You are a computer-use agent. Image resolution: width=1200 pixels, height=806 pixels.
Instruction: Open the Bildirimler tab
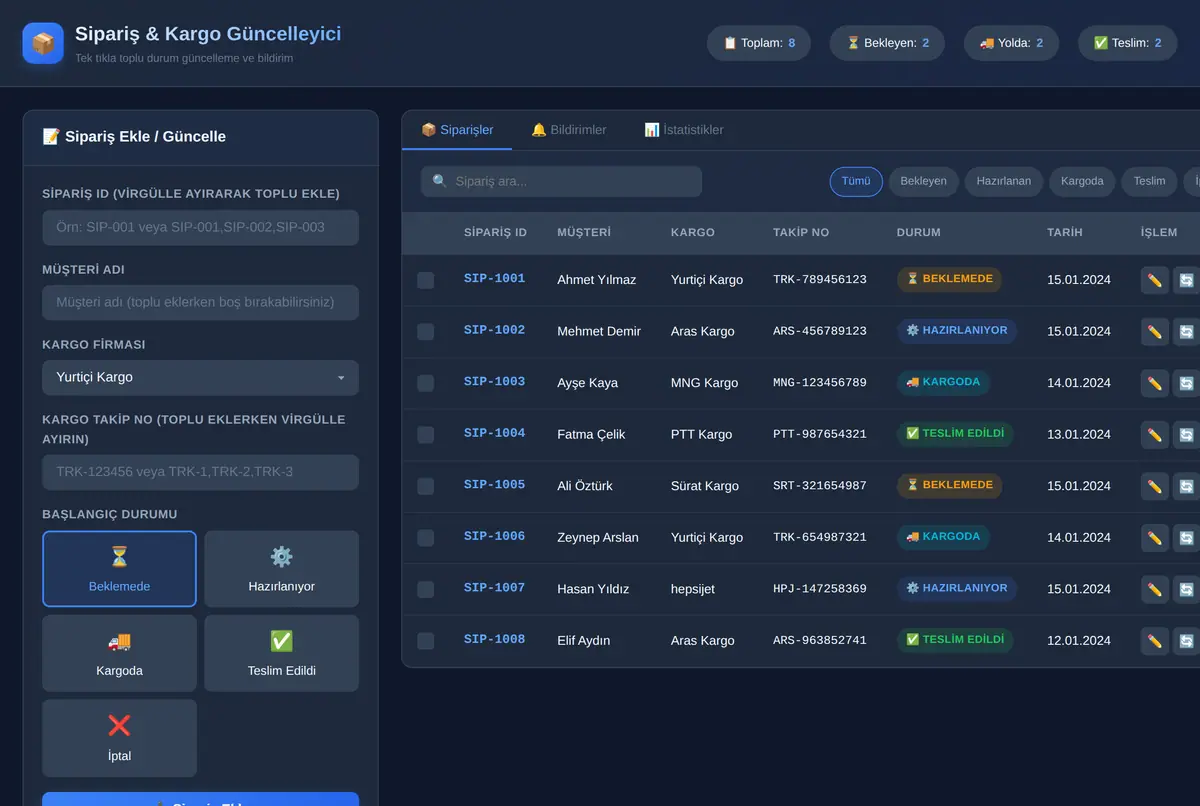tap(568, 130)
